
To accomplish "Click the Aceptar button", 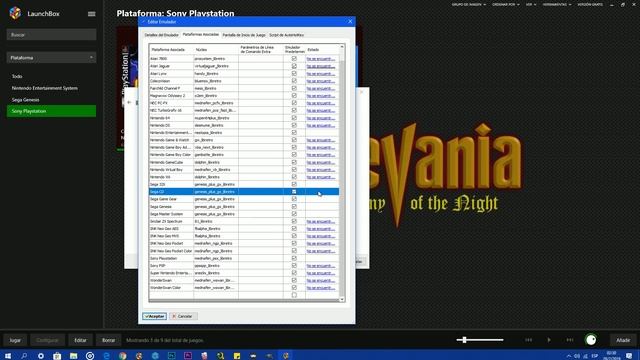I will point(154,316).
